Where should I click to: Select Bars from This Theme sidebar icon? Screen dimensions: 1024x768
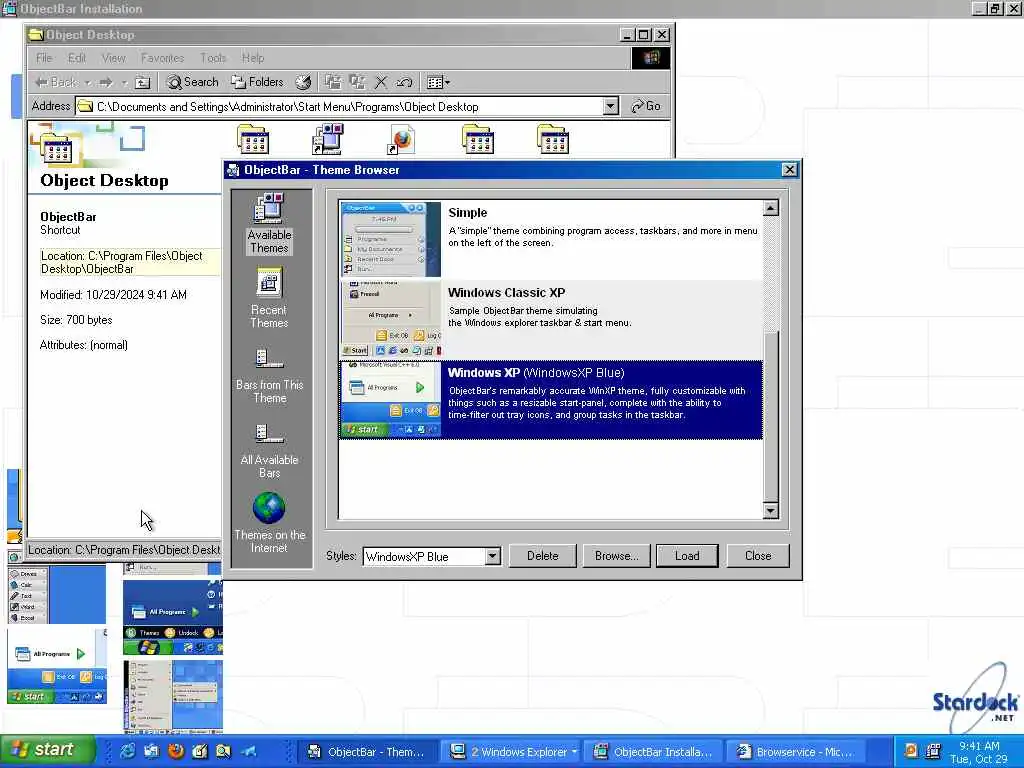[269, 375]
